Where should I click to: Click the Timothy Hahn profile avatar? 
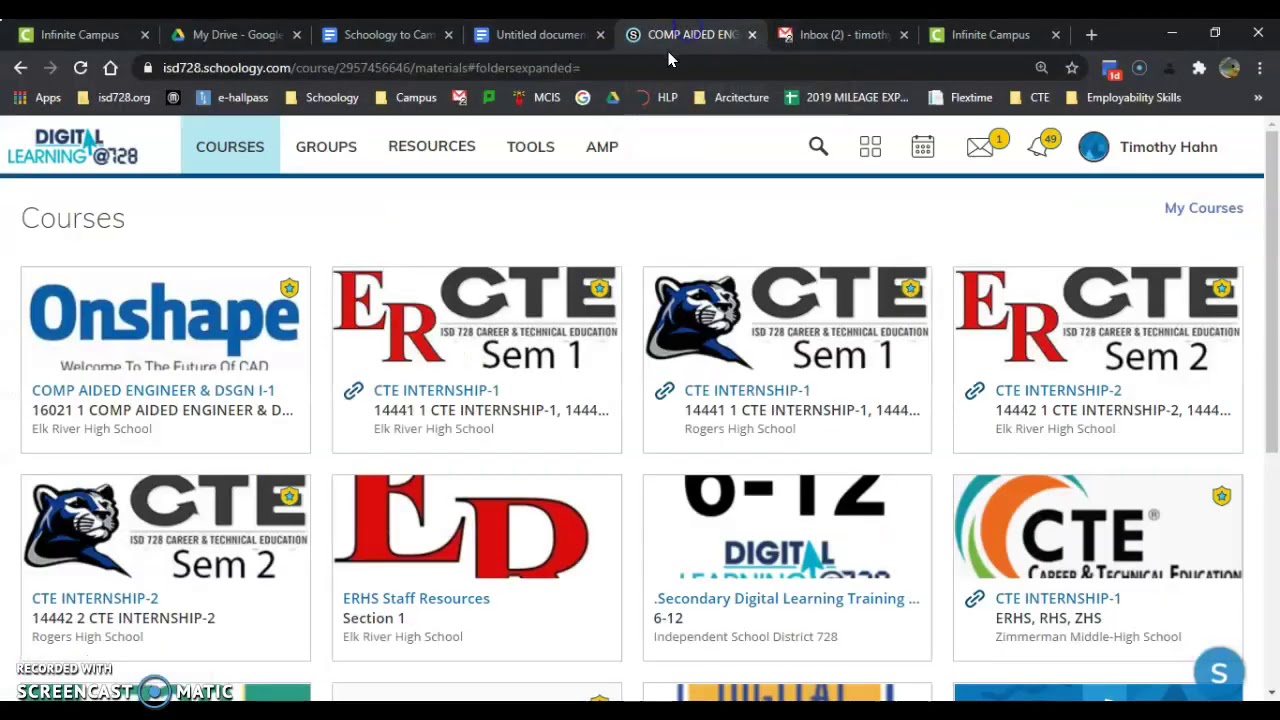pos(1094,147)
